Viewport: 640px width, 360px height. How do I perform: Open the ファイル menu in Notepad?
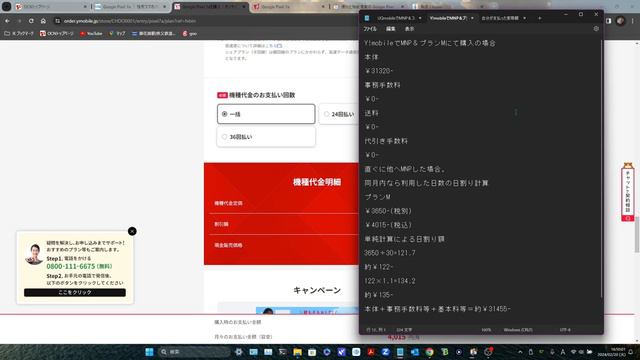point(370,29)
